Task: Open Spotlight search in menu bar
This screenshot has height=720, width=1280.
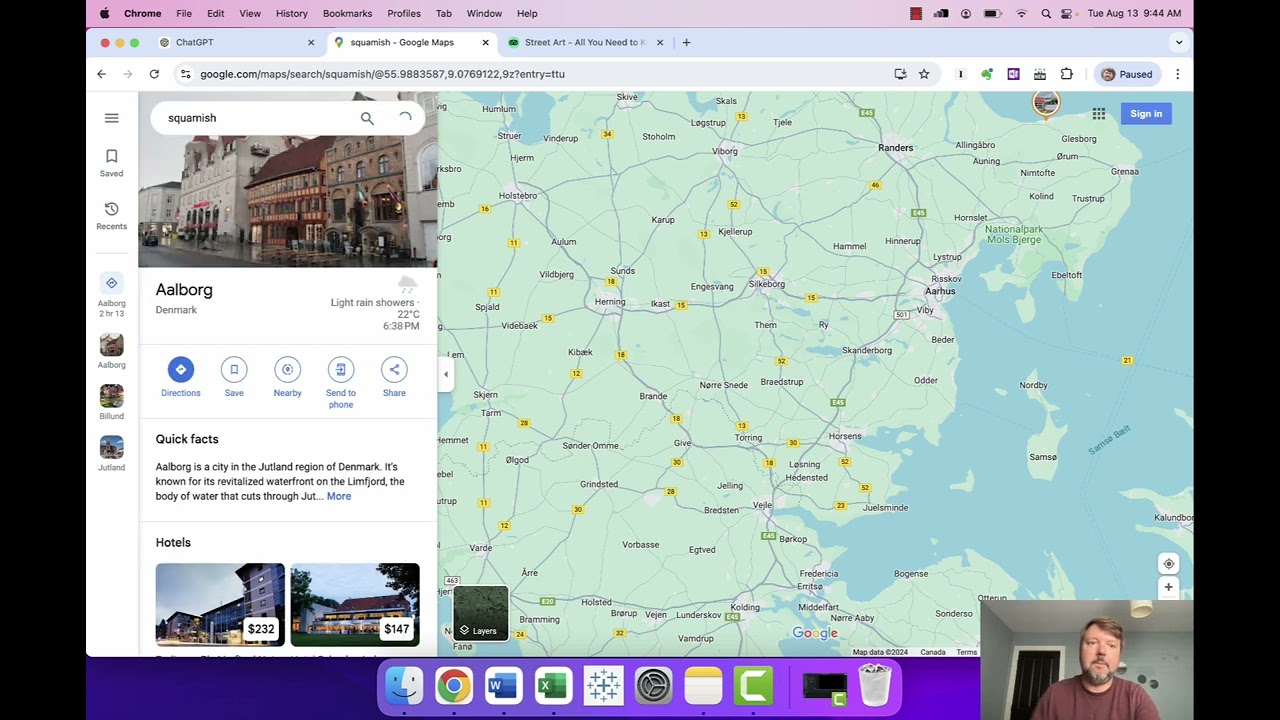Action: click(x=1046, y=13)
